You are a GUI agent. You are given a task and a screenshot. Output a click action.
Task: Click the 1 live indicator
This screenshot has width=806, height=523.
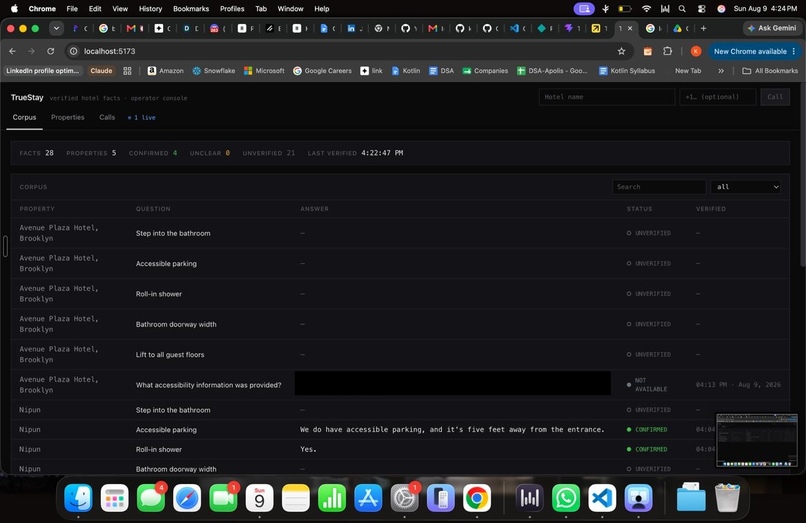coord(141,118)
